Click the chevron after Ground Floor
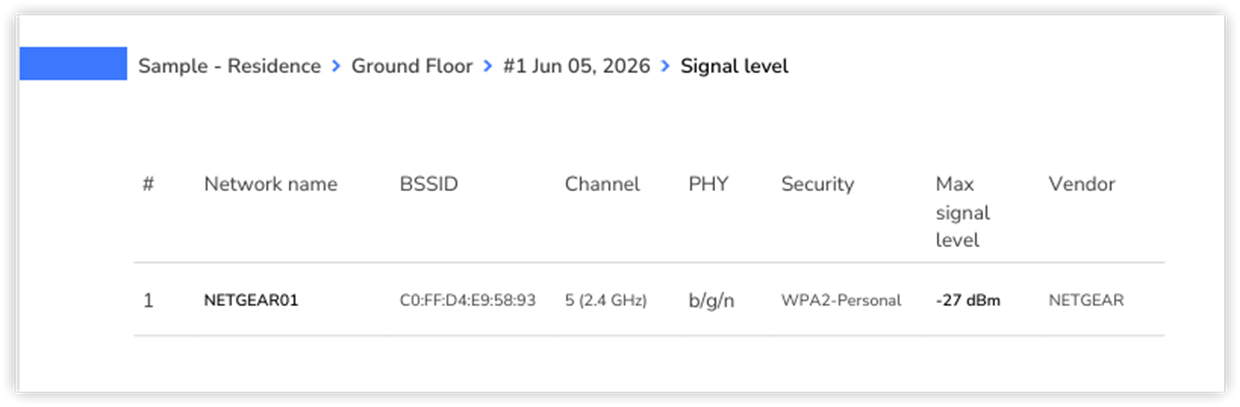This screenshot has width=1240, height=407. coord(488,67)
